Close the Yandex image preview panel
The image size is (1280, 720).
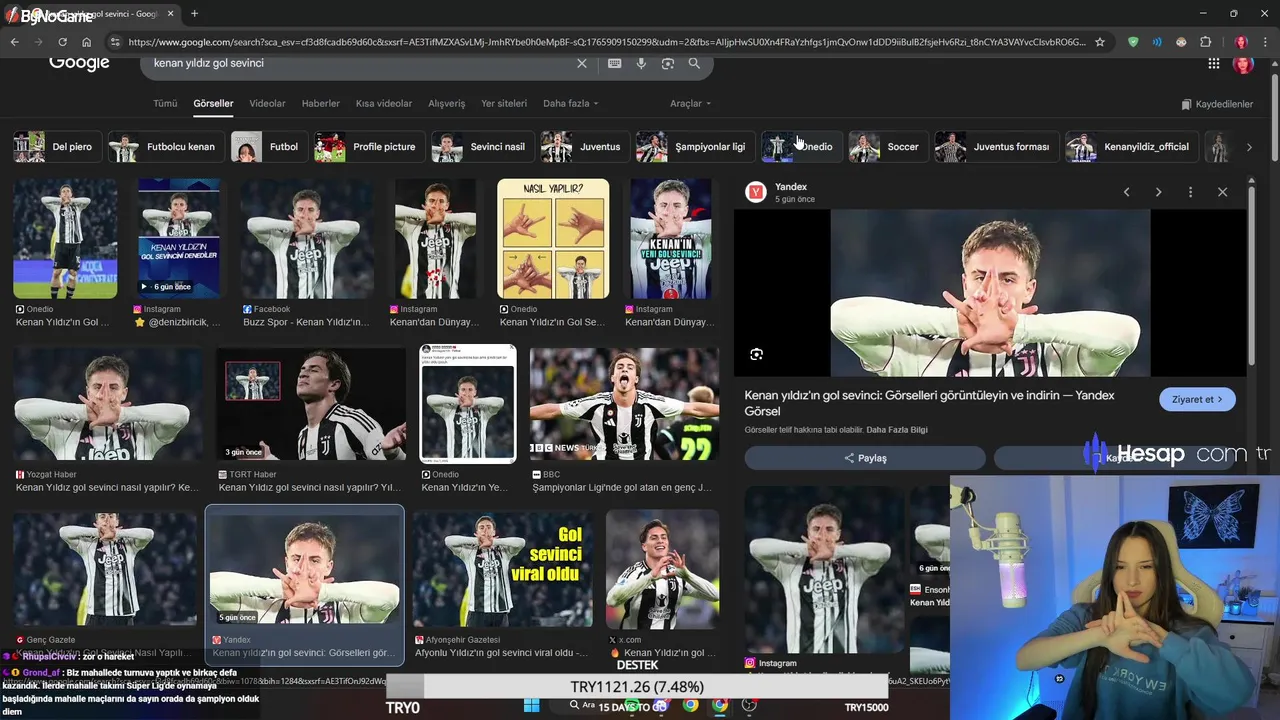pyautogui.click(x=1222, y=192)
